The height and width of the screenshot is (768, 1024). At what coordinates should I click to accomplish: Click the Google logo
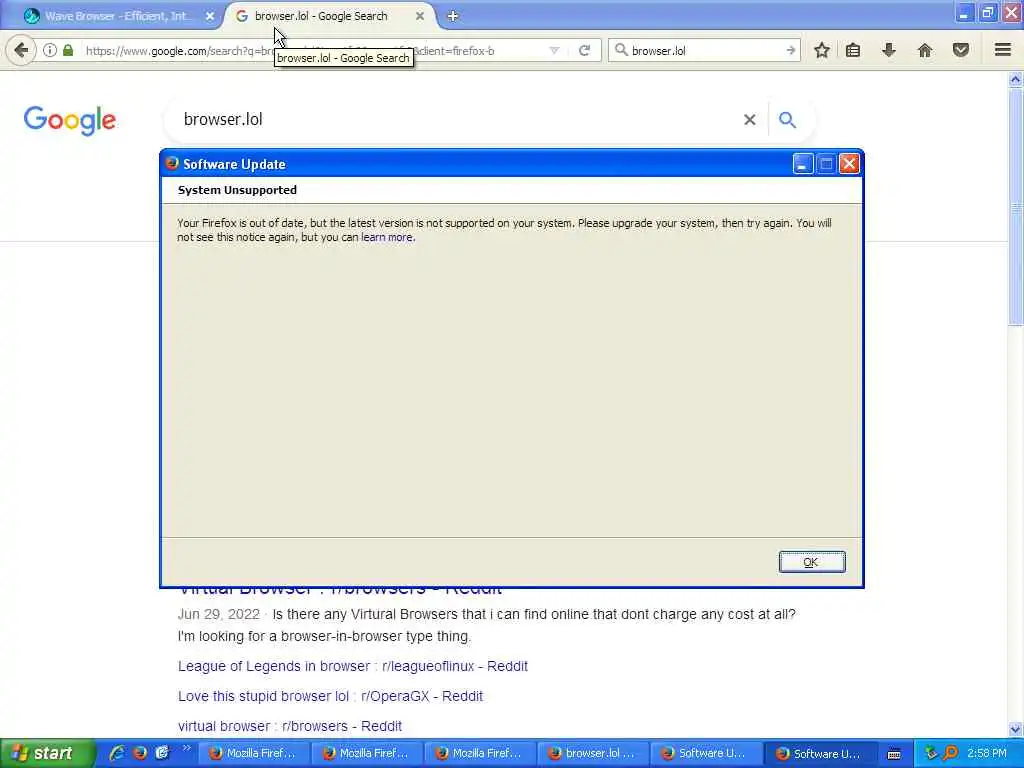(x=70, y=120)
